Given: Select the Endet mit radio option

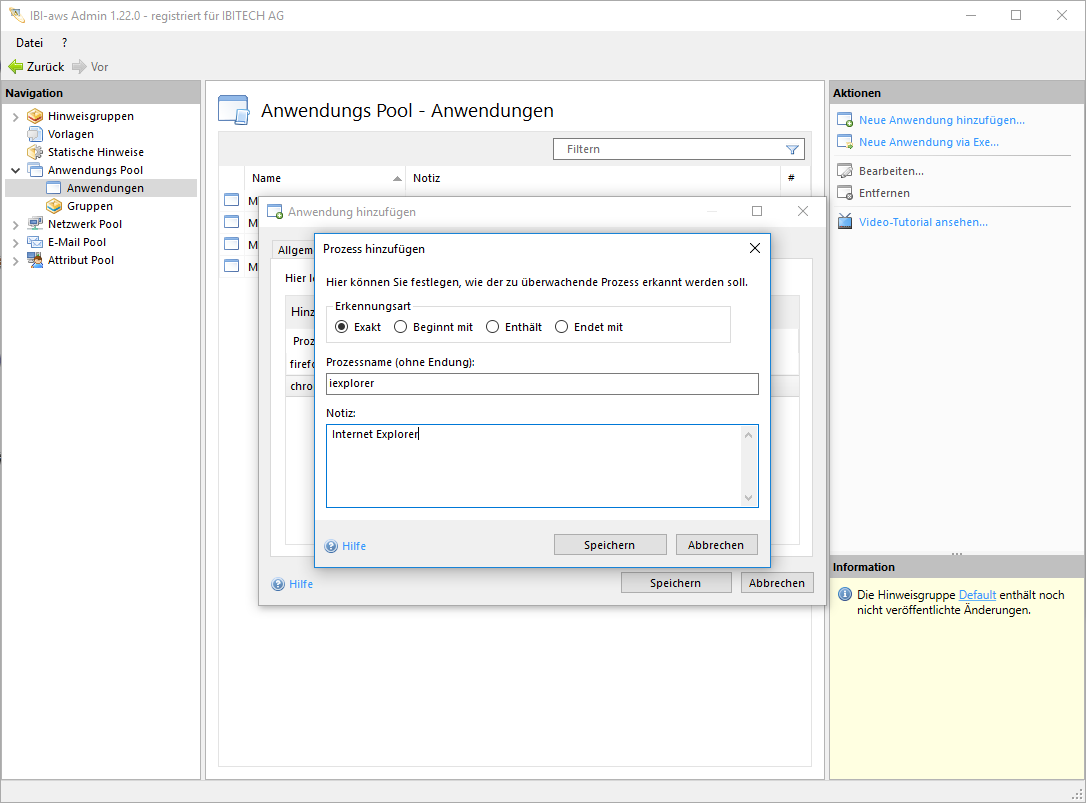Looking at the screenshot, I should click(561, 327).
